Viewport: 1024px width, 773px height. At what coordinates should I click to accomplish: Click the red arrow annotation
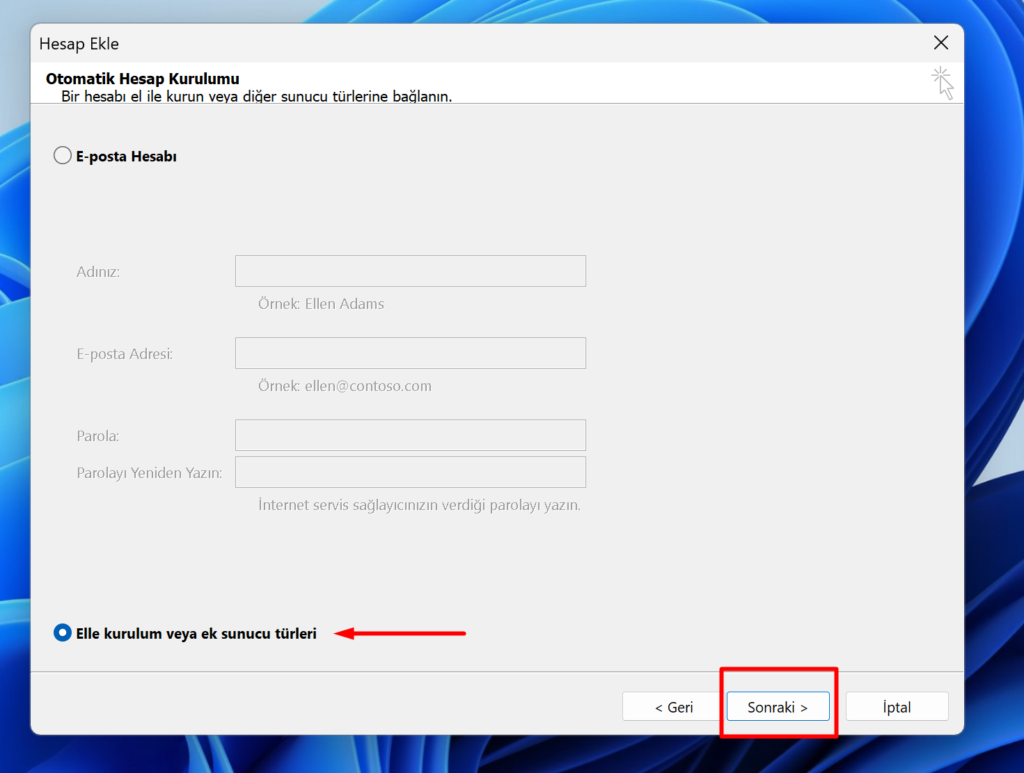400,633
